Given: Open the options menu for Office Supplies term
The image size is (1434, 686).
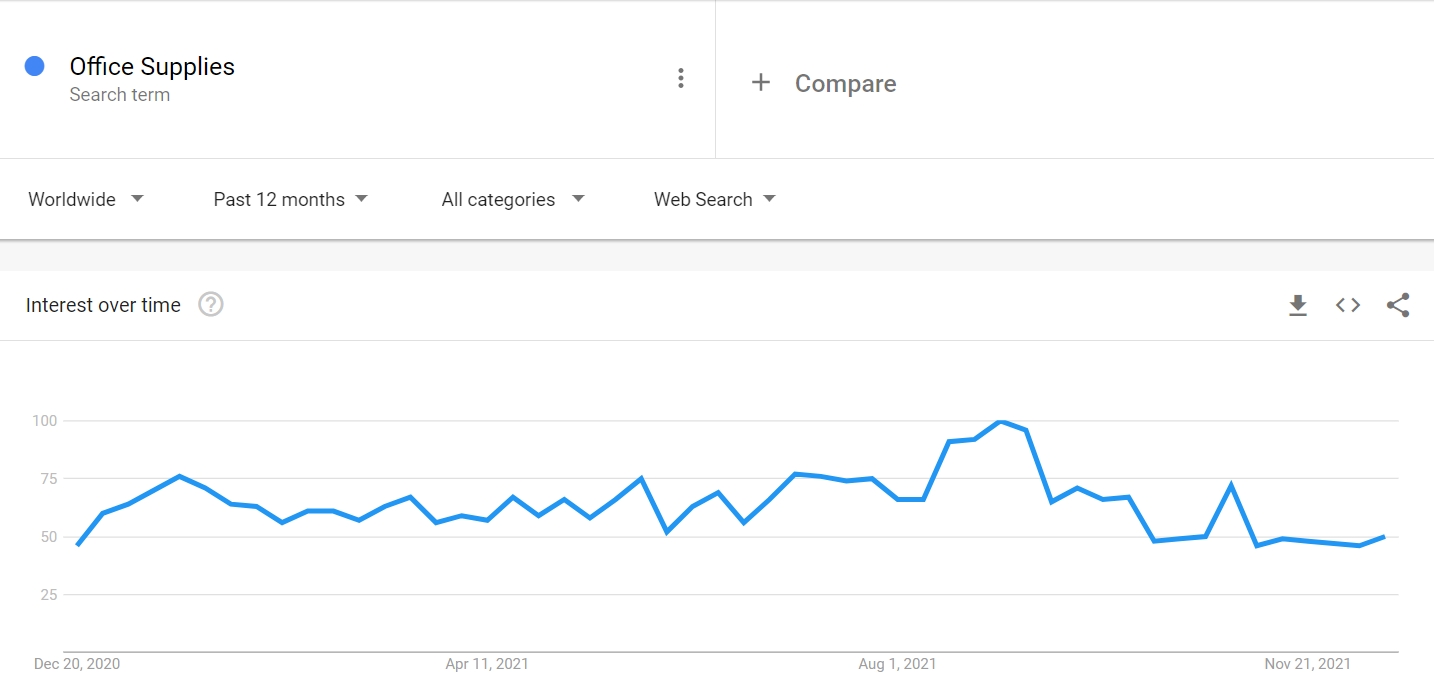Looking at the screenshot, I should 681,77.
